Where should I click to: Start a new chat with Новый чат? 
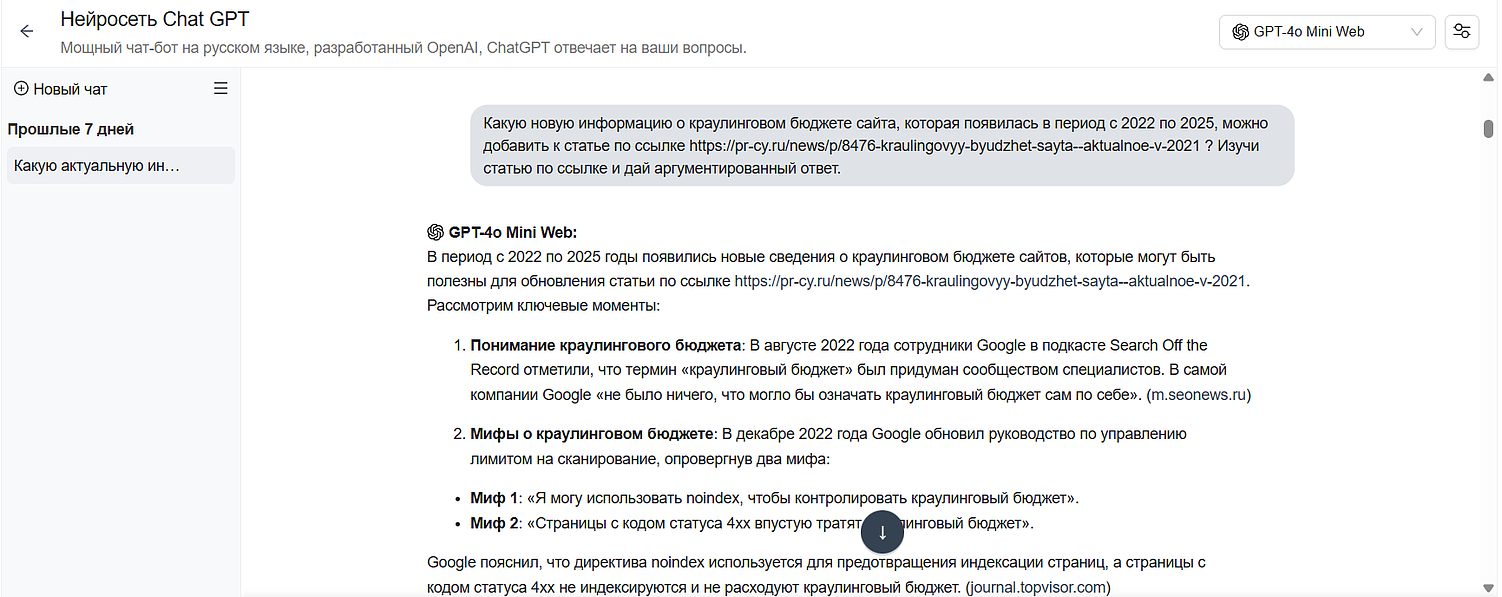click(x=61, y=89)
